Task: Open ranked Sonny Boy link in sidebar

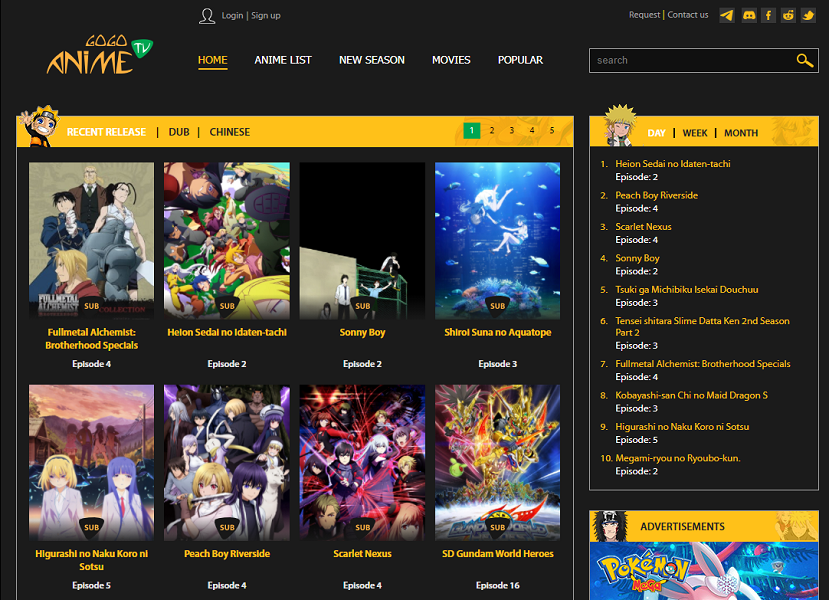Action: pyautogui.click(x=637, y=259)
